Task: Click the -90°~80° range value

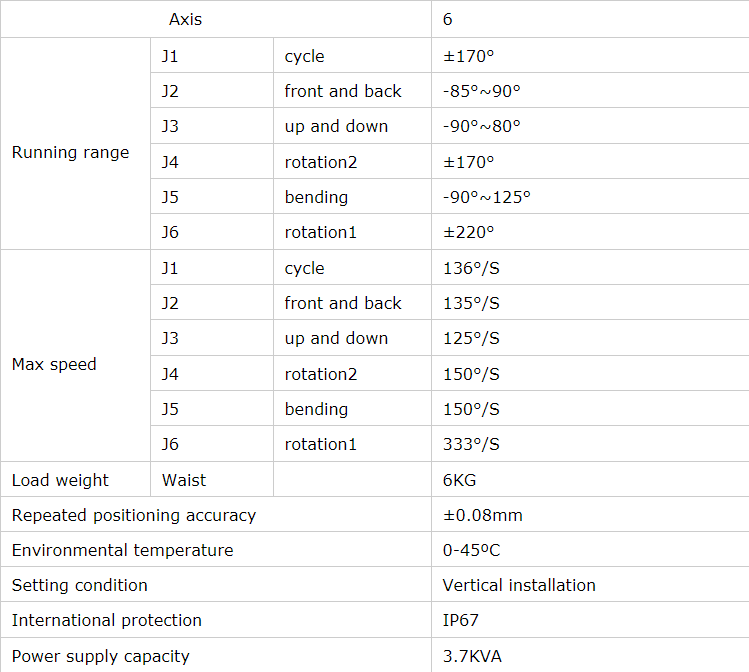Action: coord(482,126)
